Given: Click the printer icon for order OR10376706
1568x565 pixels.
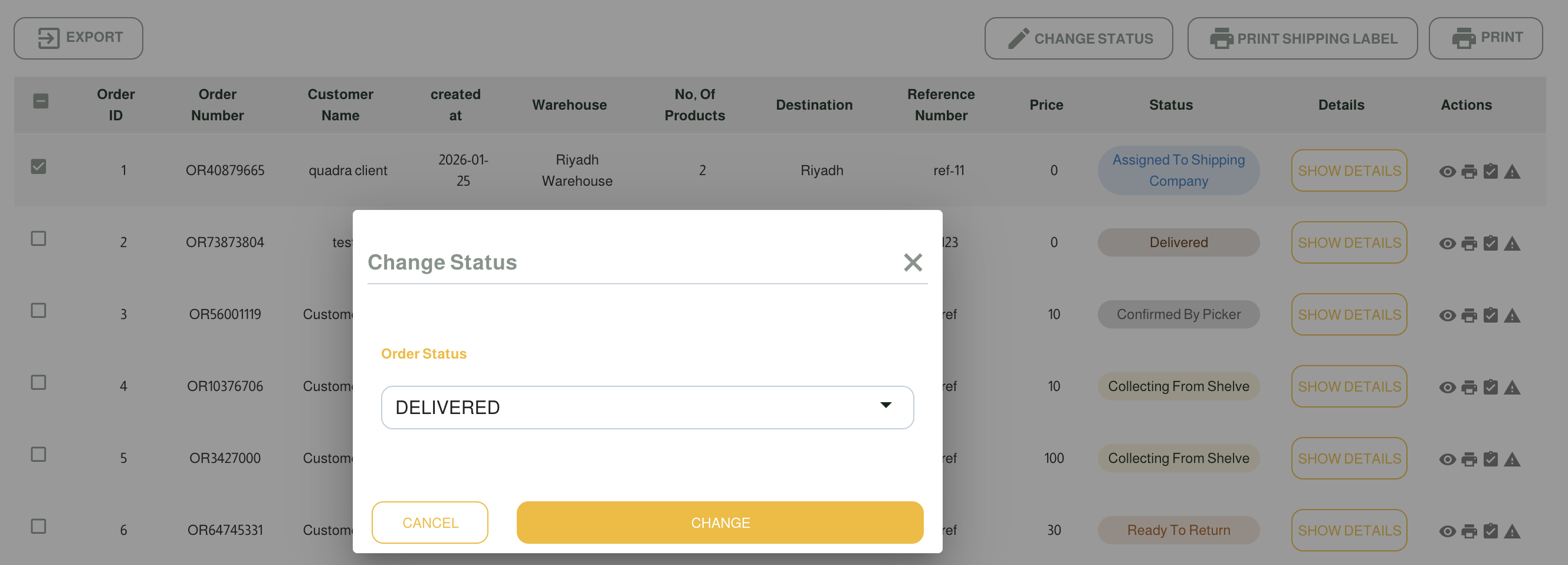Looking at the screenshot, I should tap(1469, 387).
